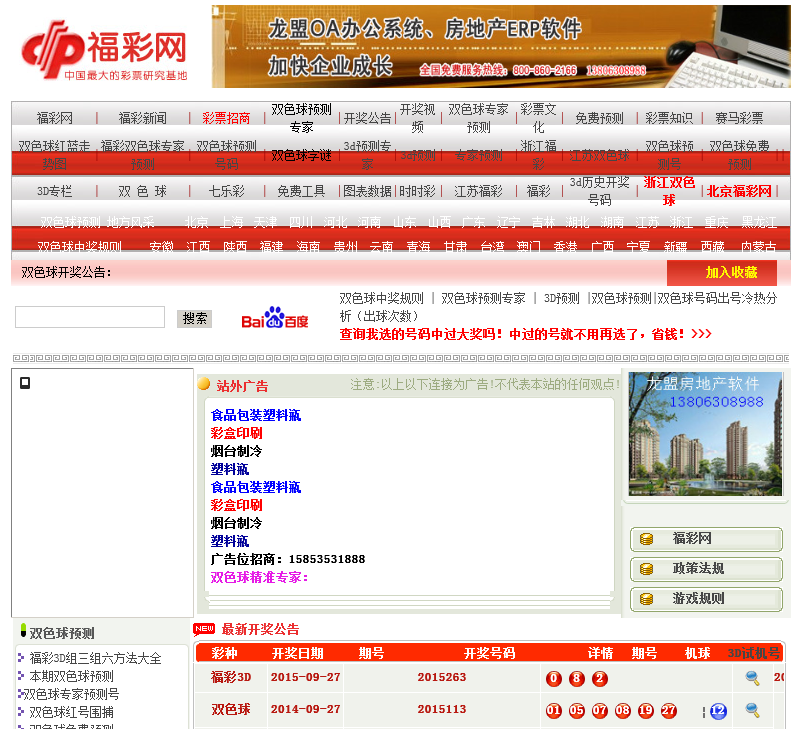
Task: Click the 2015-09-27 draw date cell
Action: pyautogui.click(x=305, y=677)
